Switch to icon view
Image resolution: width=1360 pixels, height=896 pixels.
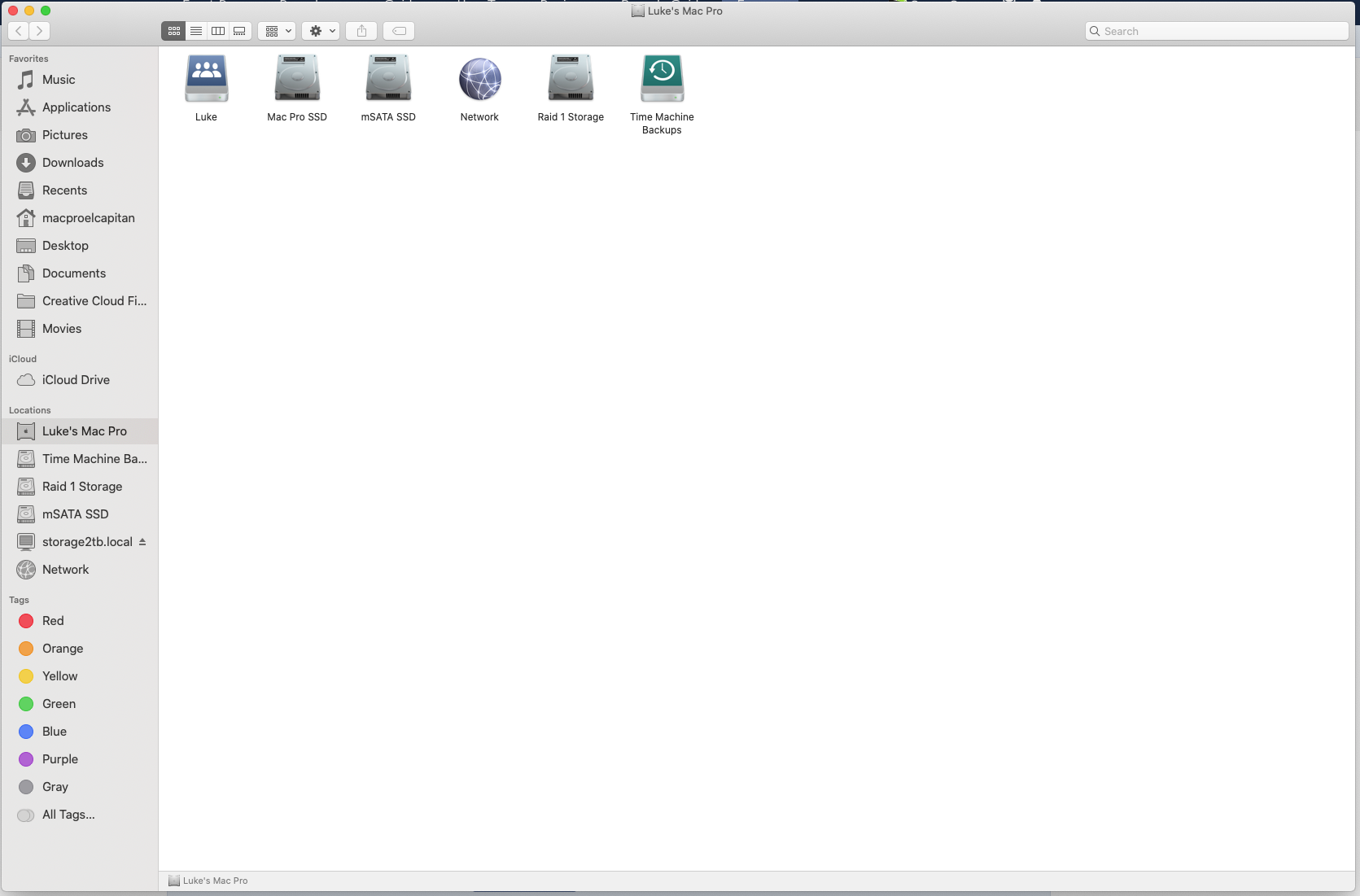(173, 31)
